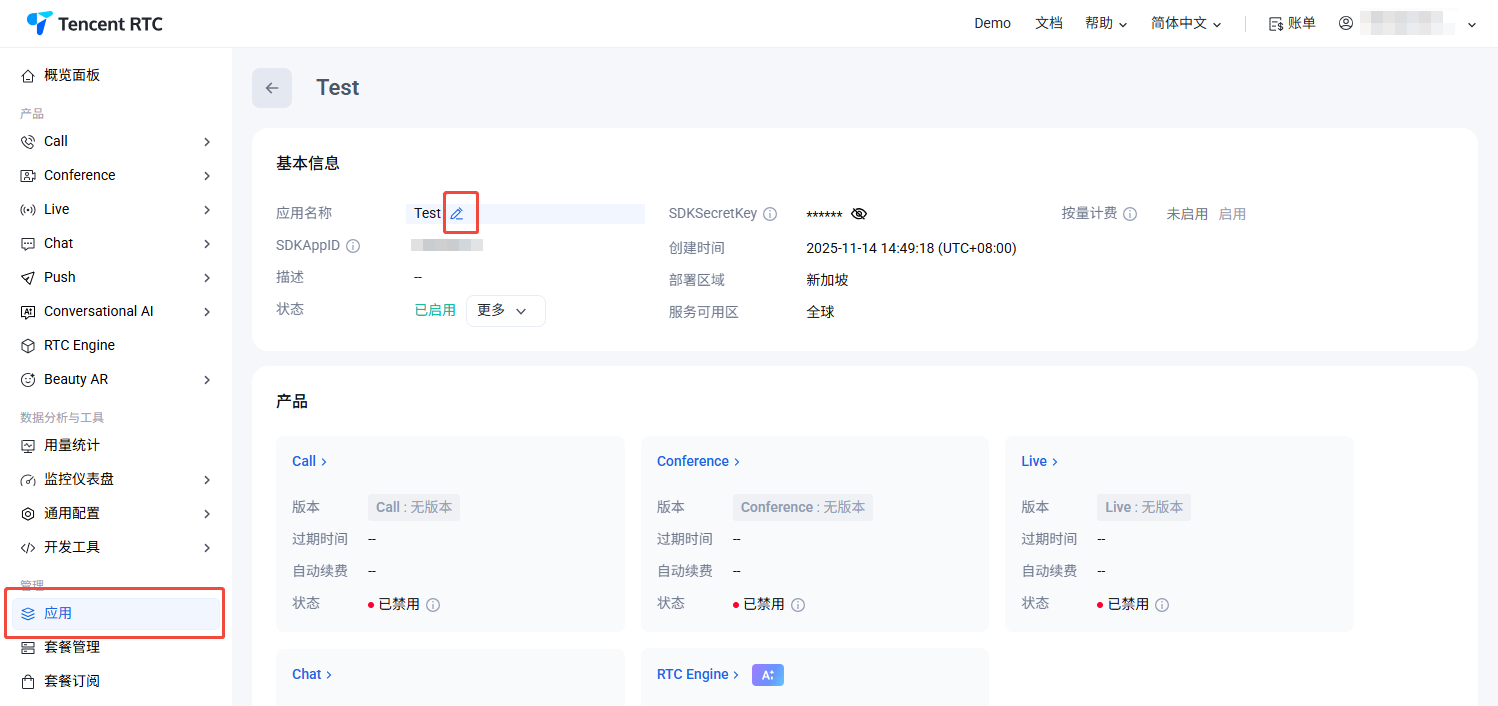Viewport: 1498px width, 706px height.
Task: Reveal SDKSecretKey with the eye icon
Action: [x=859, y=213]
